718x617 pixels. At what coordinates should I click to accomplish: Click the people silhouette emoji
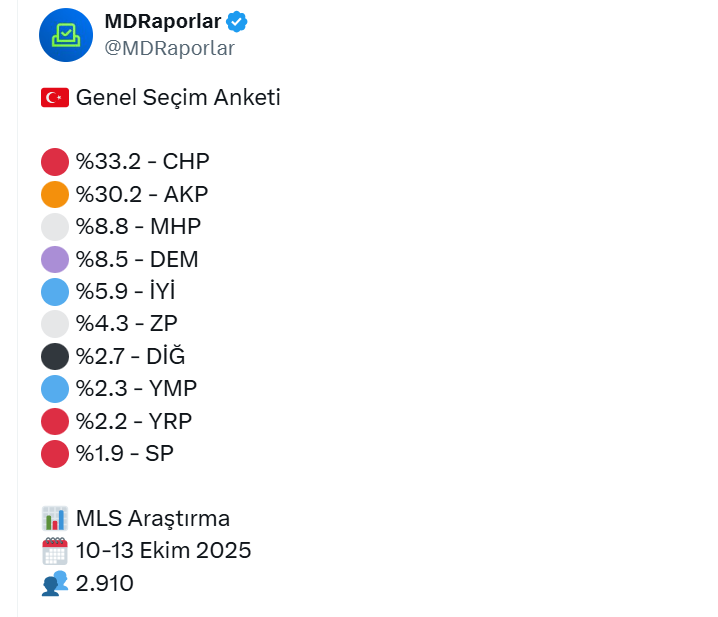(54, 583)
